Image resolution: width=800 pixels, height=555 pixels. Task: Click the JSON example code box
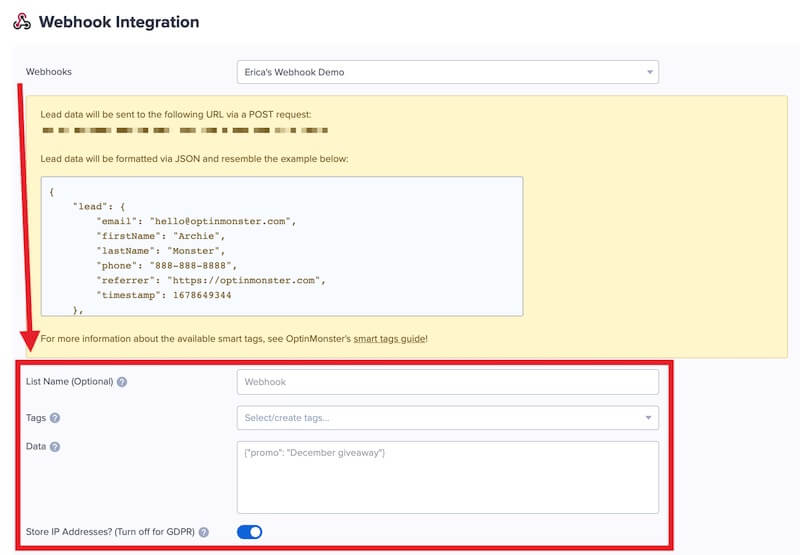pyautogui.click(x=282, y=246)
